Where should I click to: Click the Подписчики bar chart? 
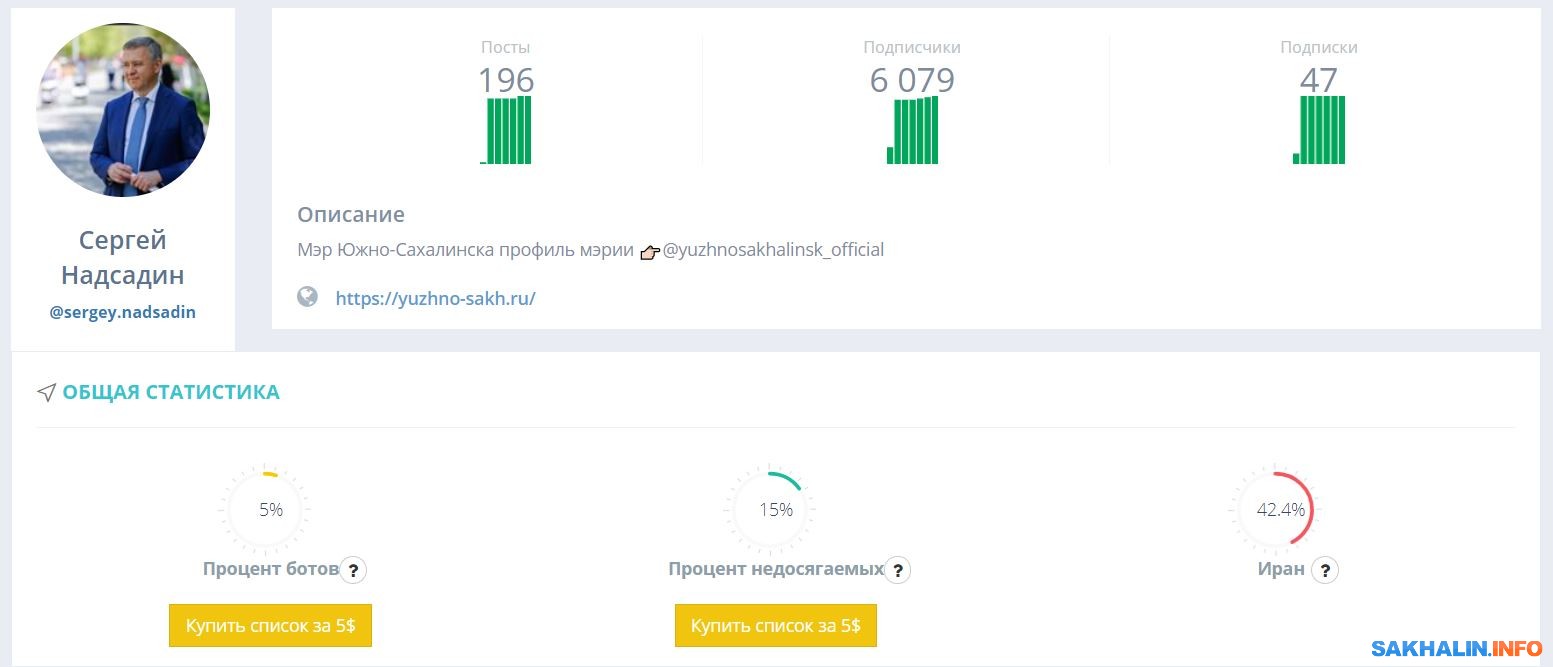pos(912,130)
